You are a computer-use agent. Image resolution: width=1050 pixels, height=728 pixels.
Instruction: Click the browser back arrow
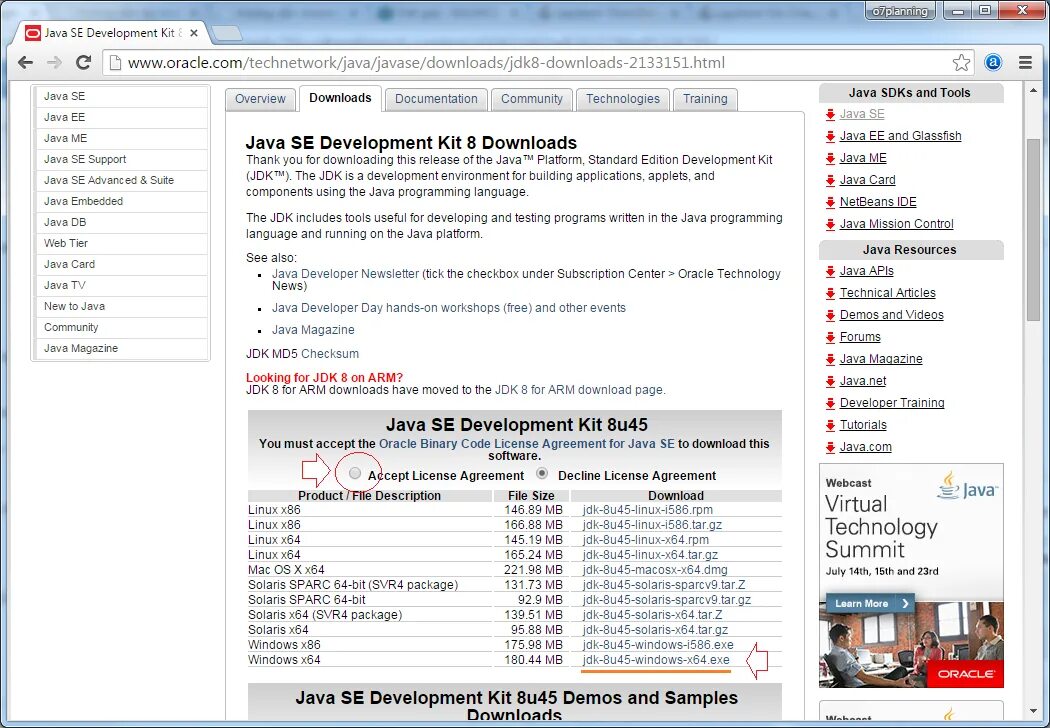click(25, 63)
